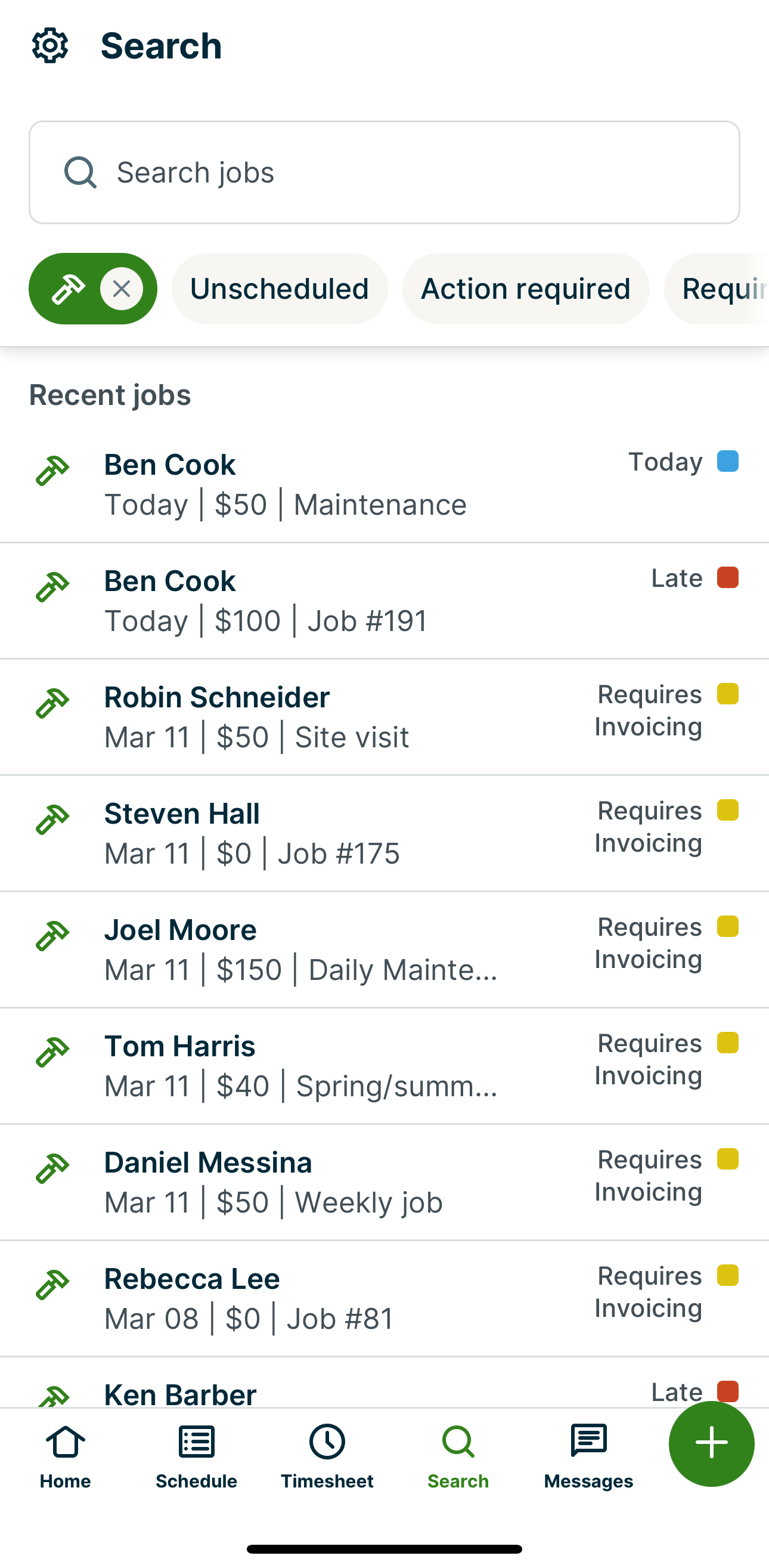Enable the Action required filter chip
769x1568 pixels.
pos(525,289)
